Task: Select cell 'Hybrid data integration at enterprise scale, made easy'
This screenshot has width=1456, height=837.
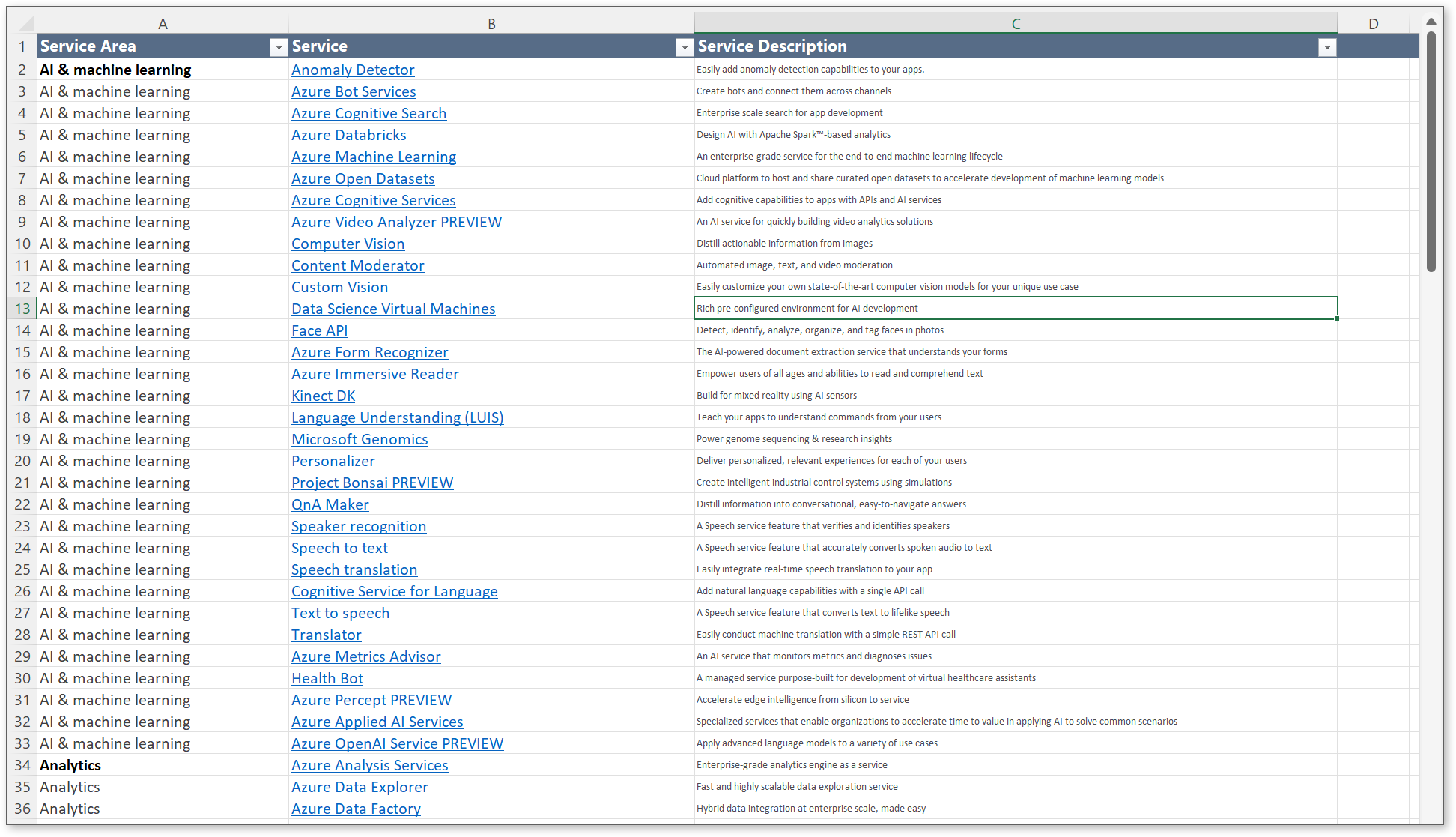Action: pyautogui.click(x=1016, y=809)
